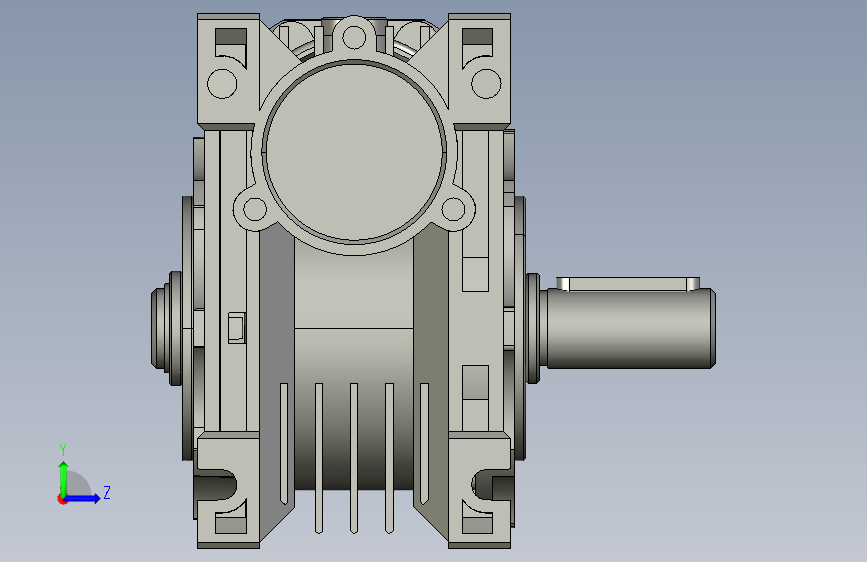This screenshot has height=562, width=867.
Task: Select the top center lug hole
Action: (354, 38)
